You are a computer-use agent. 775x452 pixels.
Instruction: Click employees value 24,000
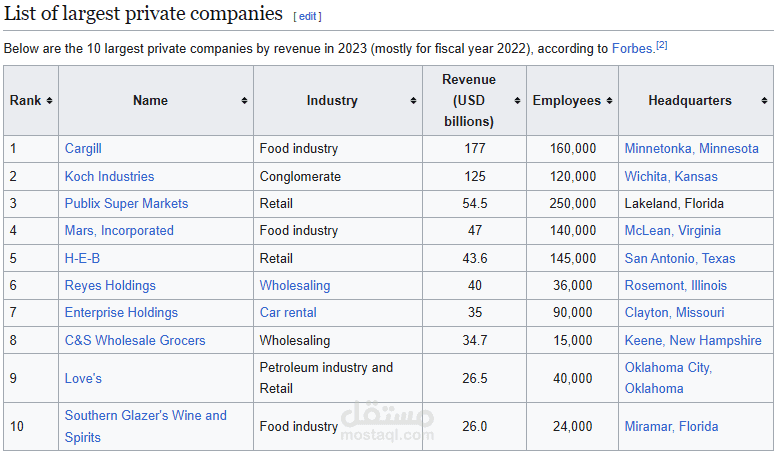[x=572, y=426]
